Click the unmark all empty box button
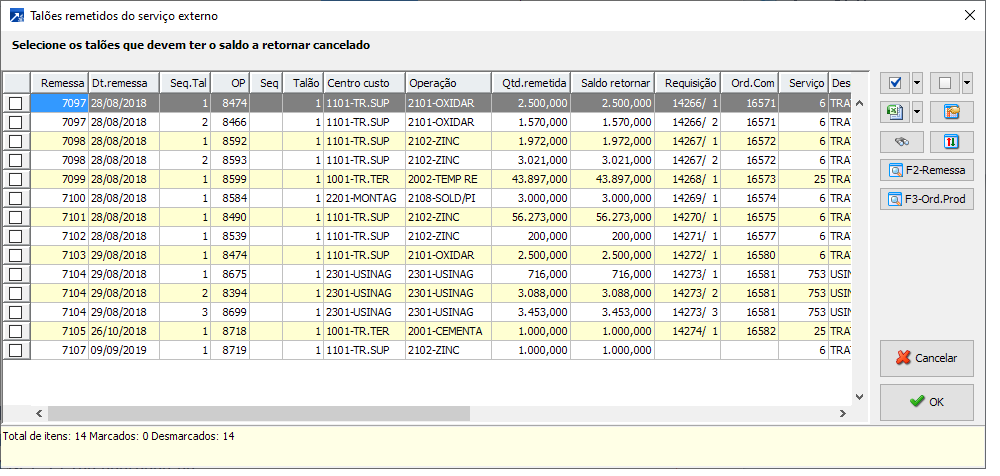This screenshot has width=1000, height=476. pos(945,83)
